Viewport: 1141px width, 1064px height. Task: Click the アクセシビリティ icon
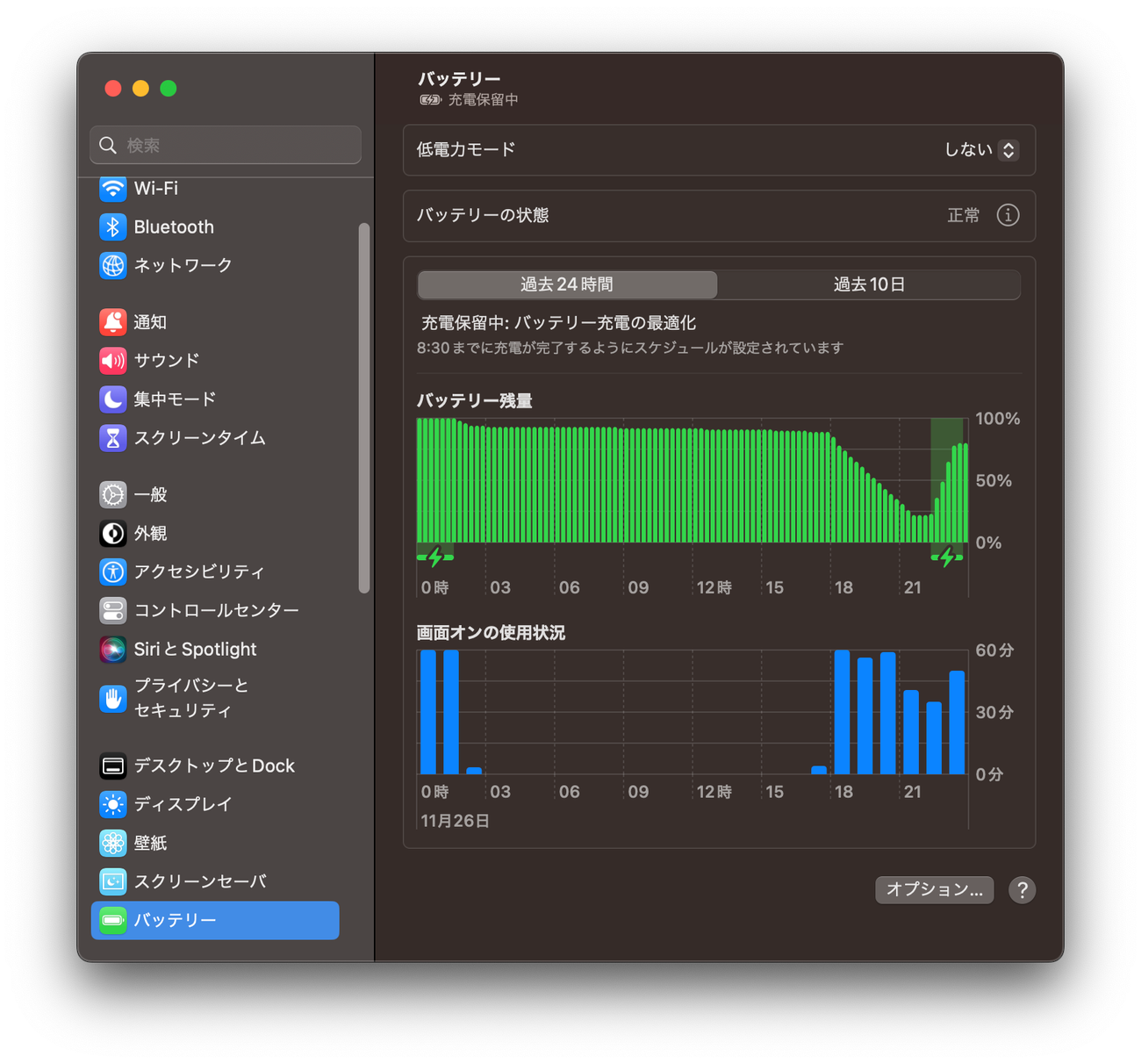(x=113, y=572)
